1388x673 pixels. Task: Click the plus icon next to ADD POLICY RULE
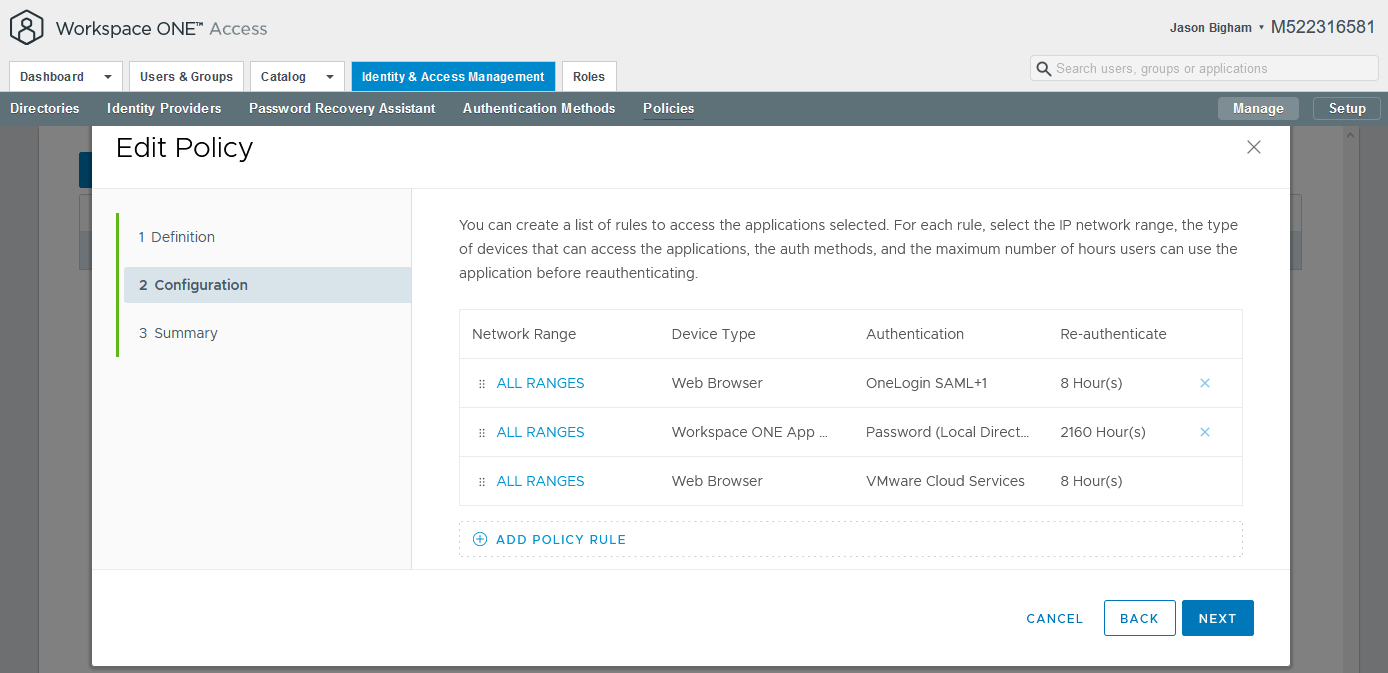pyautogui.click(x=480, y=538)
